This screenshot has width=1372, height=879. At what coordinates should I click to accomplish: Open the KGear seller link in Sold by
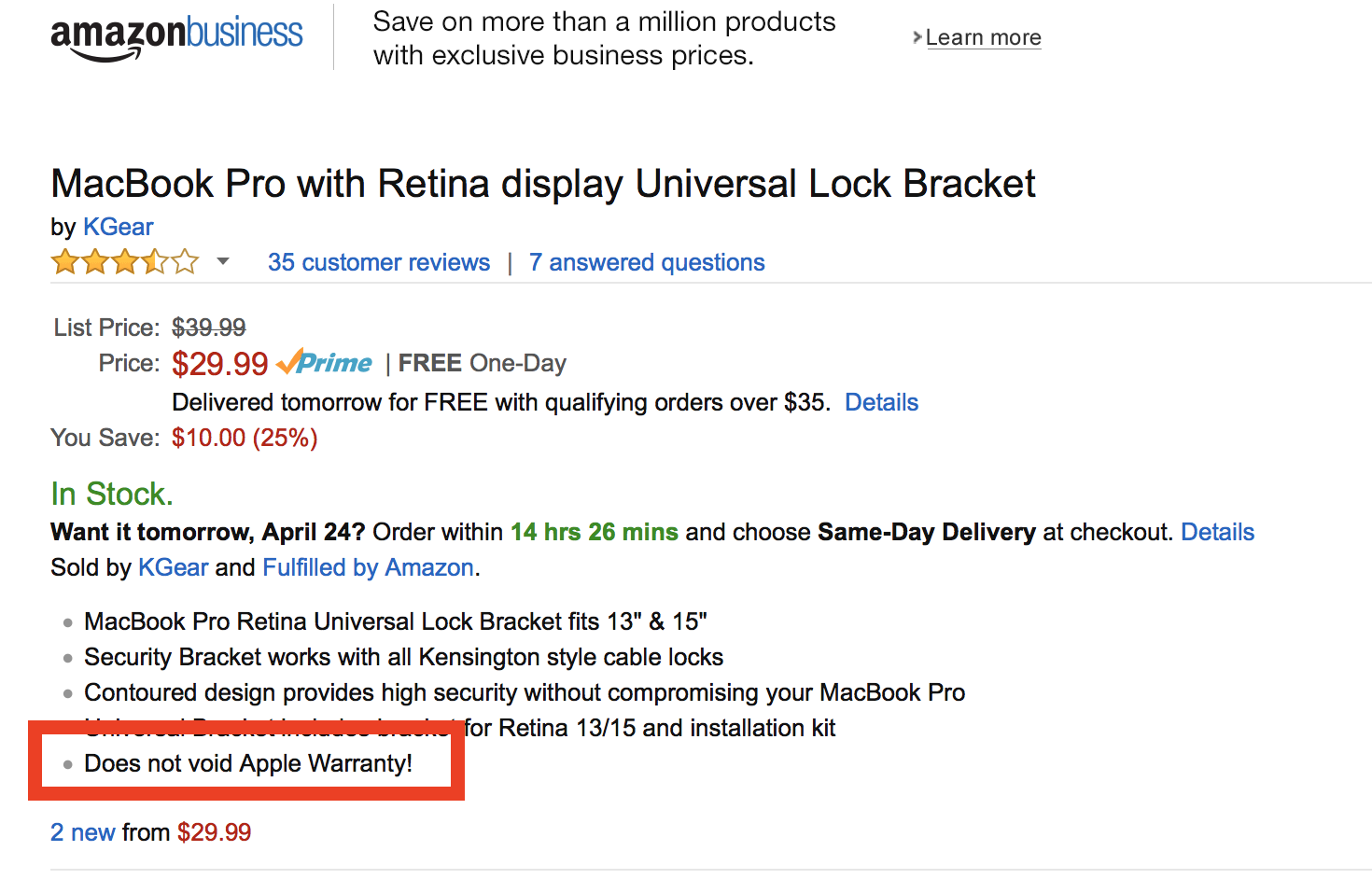point(174,567)
